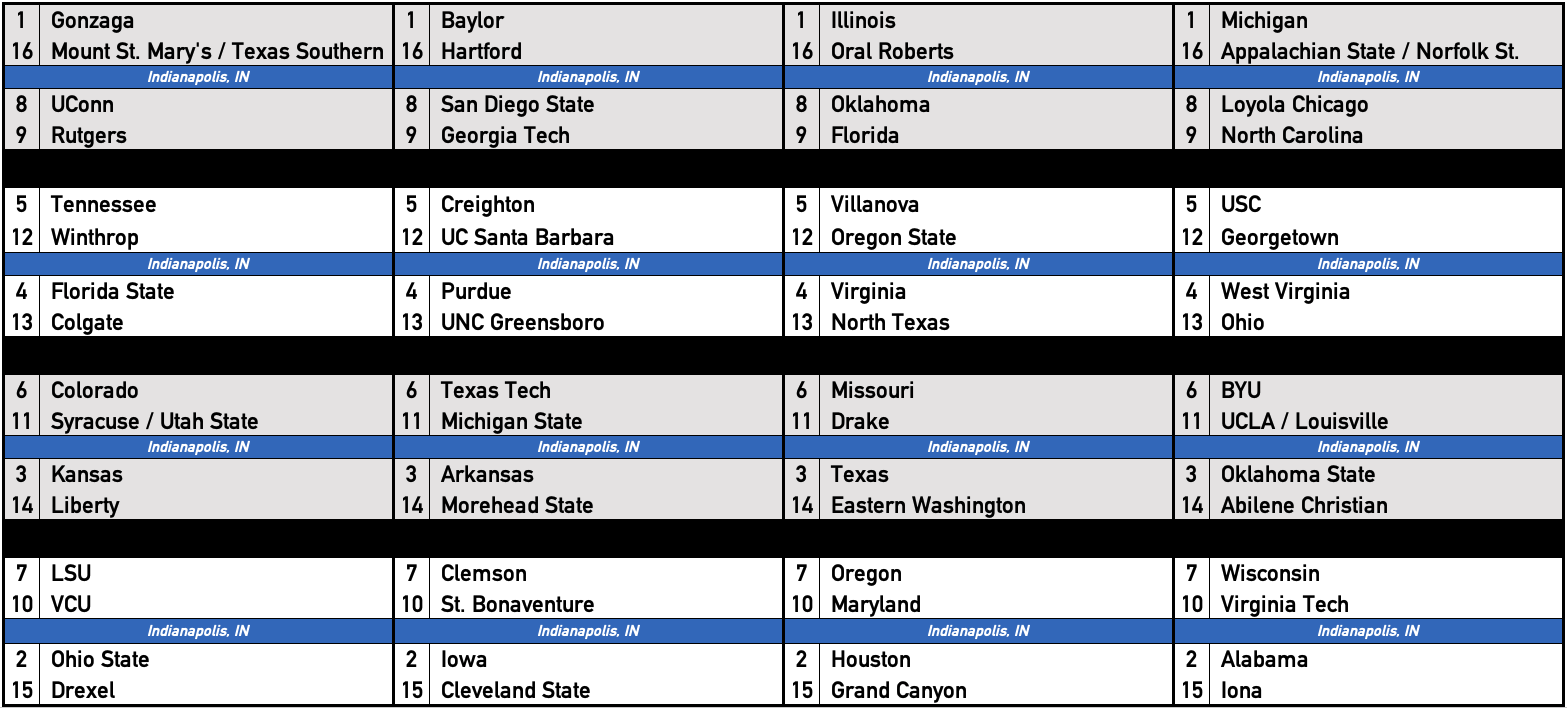Click on Eastern Washington
The image size is (1567, 708).
coord(928,506)
